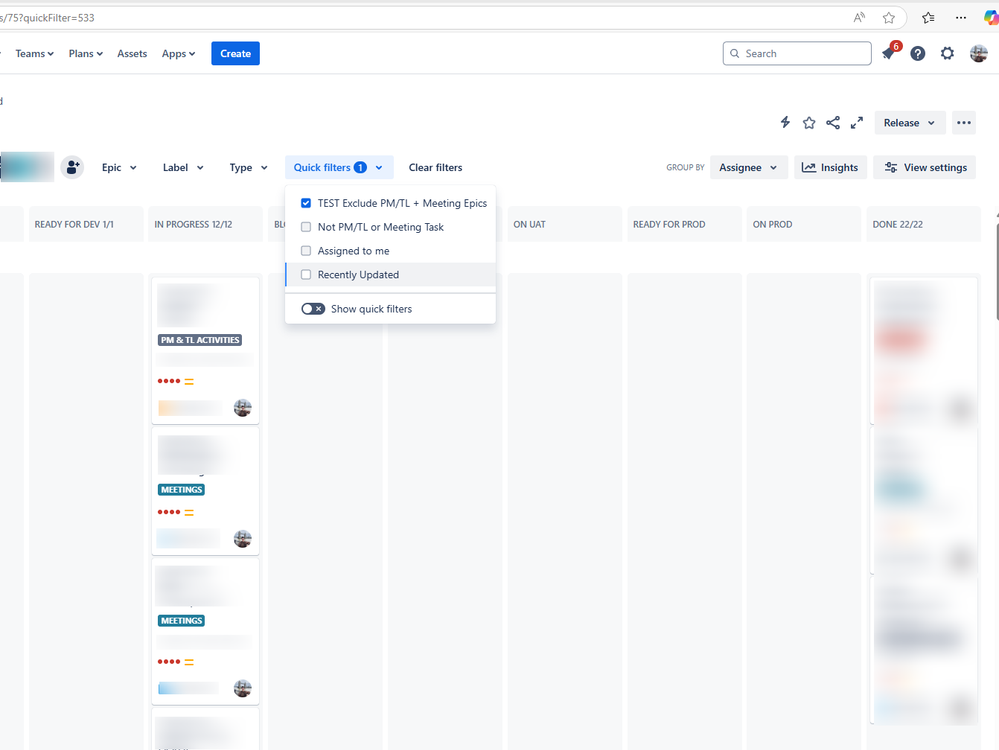999x750 pixels.
Task: Open the help question mark icon
Action: coord(917,54)
